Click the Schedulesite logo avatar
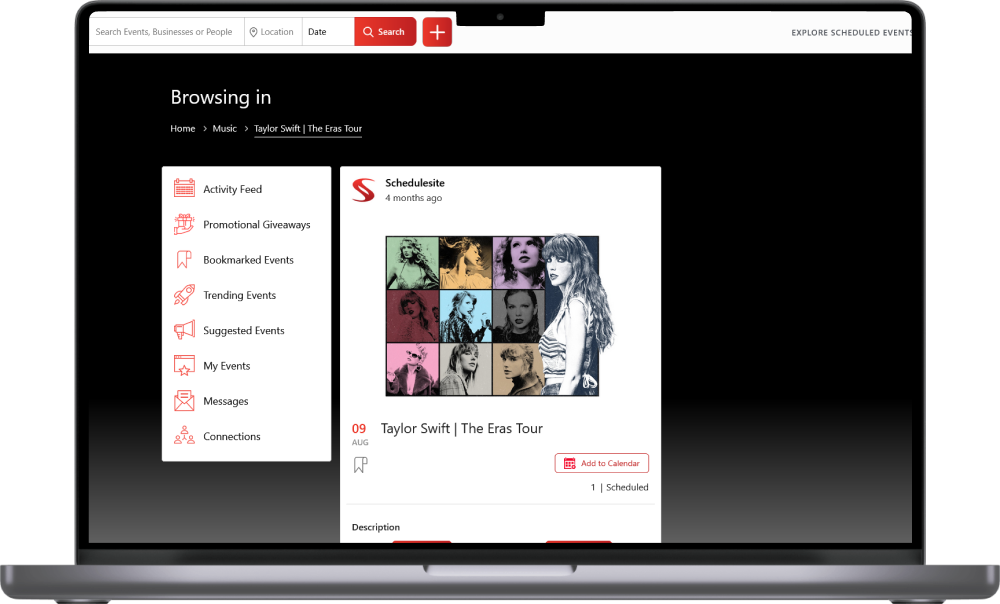Viewport: 1000px width, 604px height. 364,190
